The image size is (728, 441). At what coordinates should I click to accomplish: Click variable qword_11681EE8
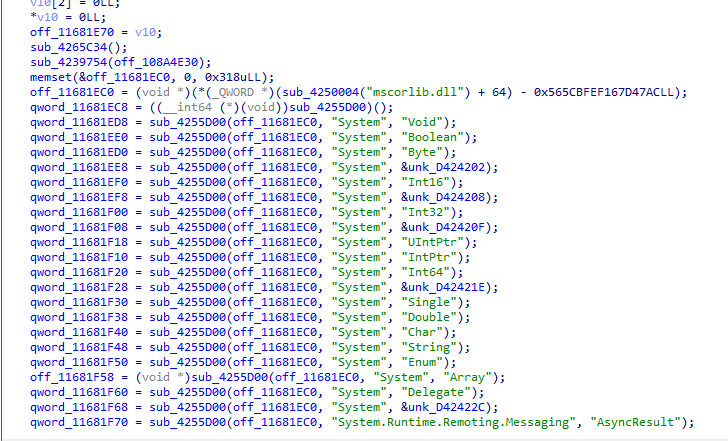coord(79,167)
